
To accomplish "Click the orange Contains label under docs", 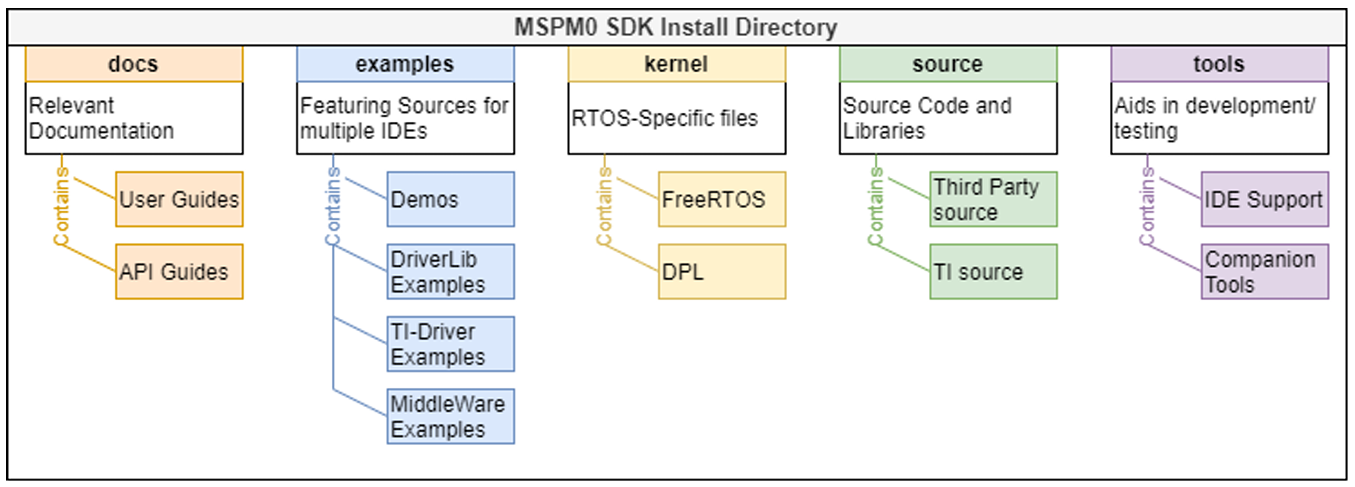I will [62, 206].
